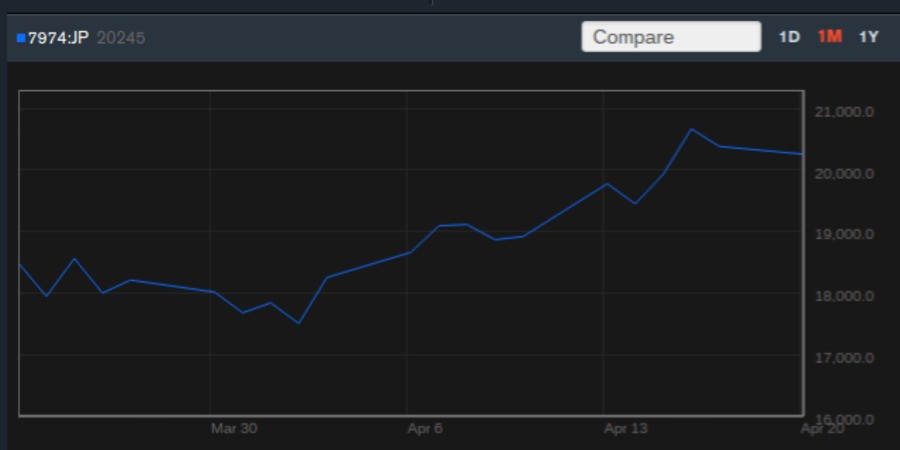This screenshot has width=900, height=450.
Task: Focus the Compare input field
Action: 671,37
